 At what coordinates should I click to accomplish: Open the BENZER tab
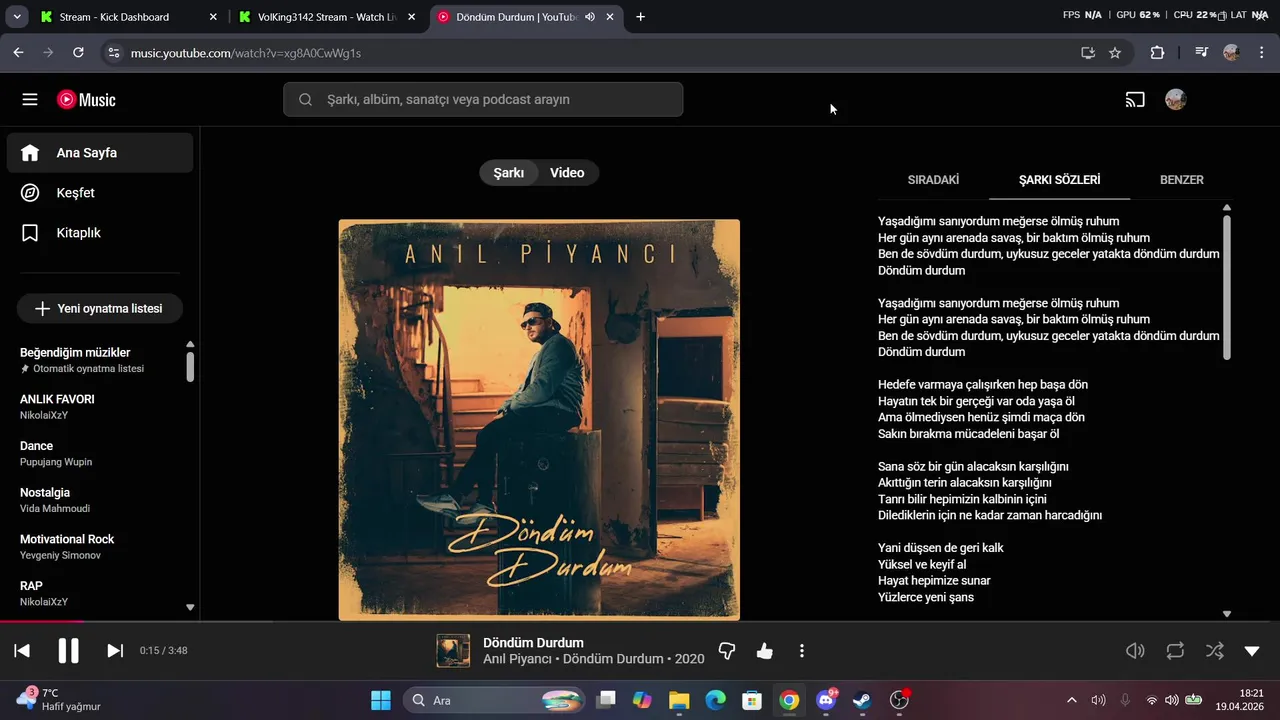1181,180
